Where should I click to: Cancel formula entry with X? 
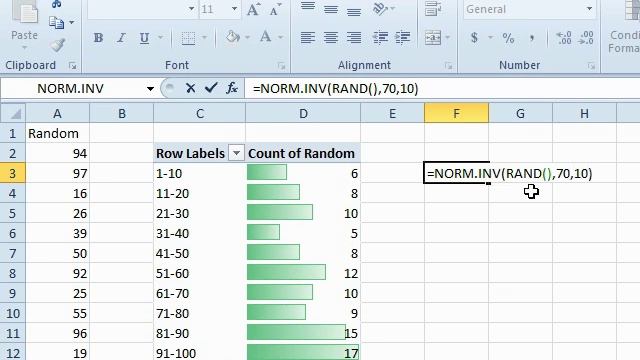pos(190,88)
